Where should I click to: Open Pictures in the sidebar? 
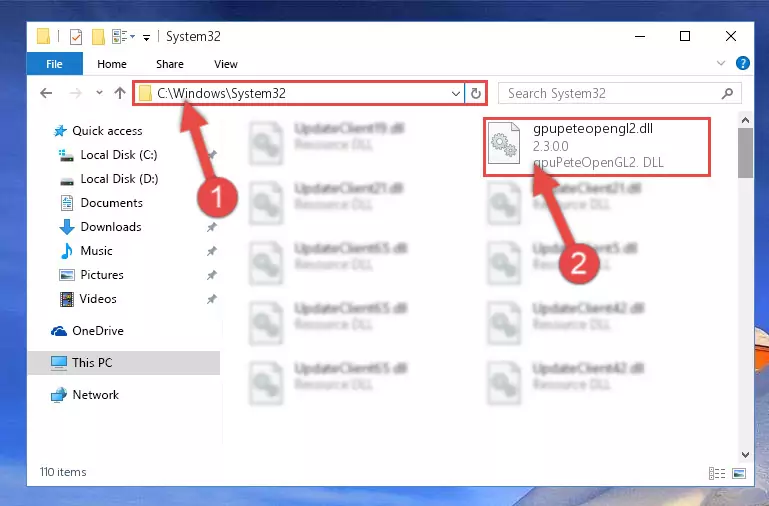point(102,275)
